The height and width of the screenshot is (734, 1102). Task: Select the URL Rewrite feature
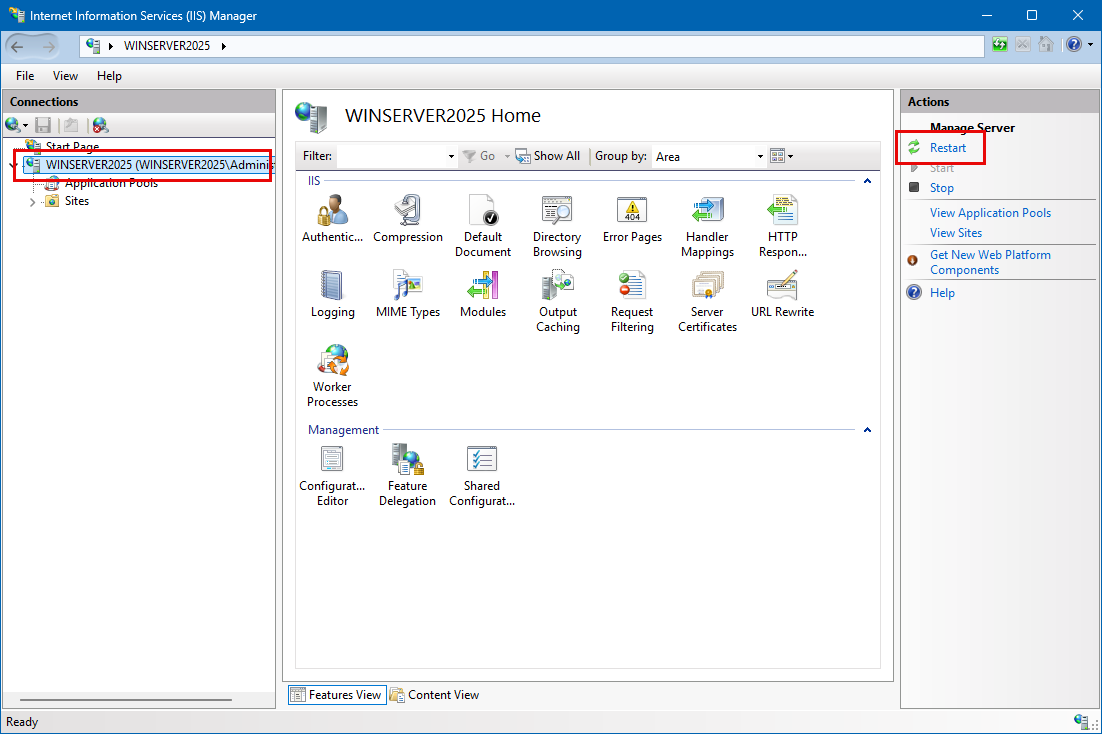click(782, 288)
